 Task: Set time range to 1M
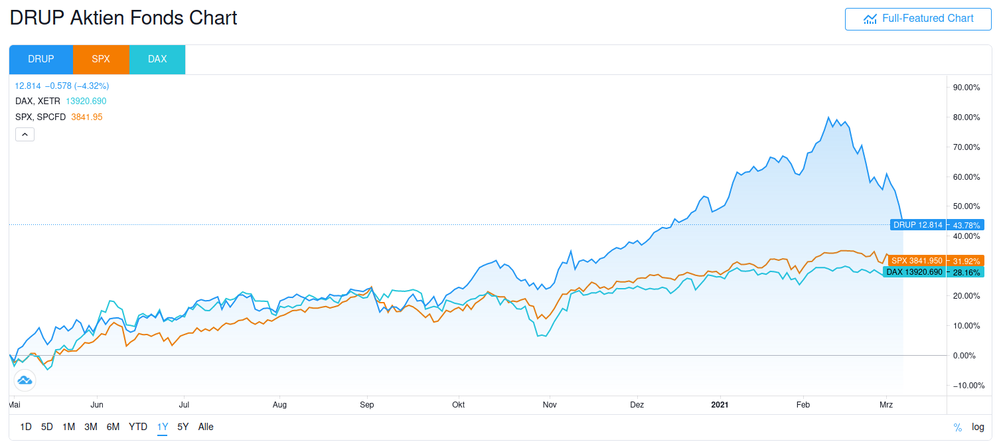click(69, 427)
